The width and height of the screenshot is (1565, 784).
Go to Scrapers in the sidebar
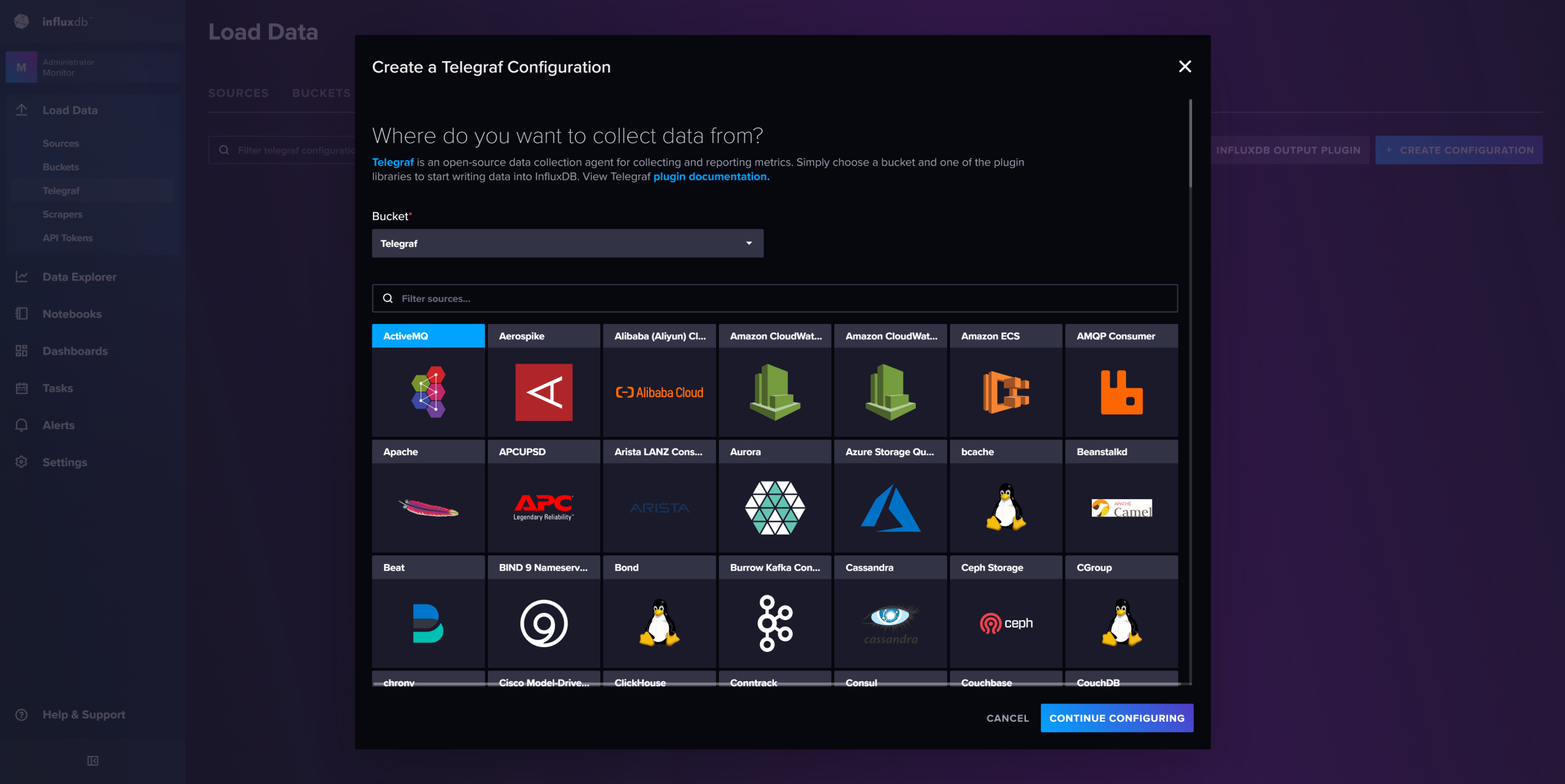62,214
